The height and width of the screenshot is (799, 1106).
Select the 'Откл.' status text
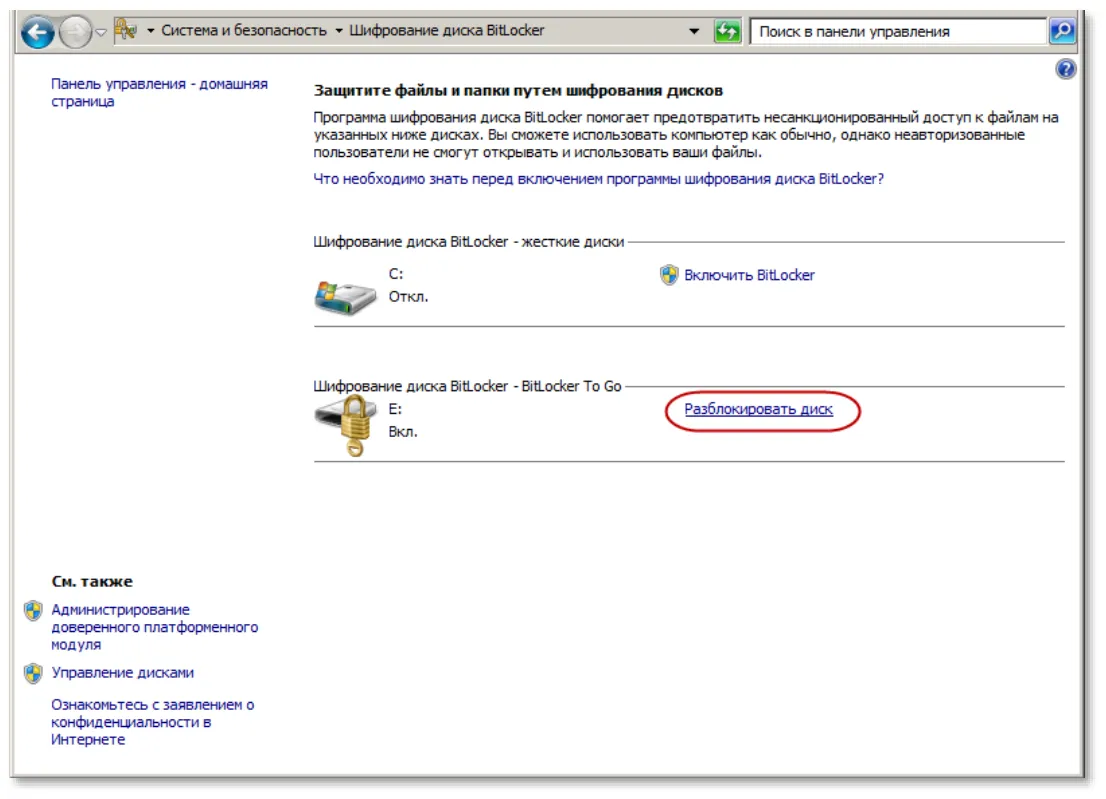tap(408, 297)
